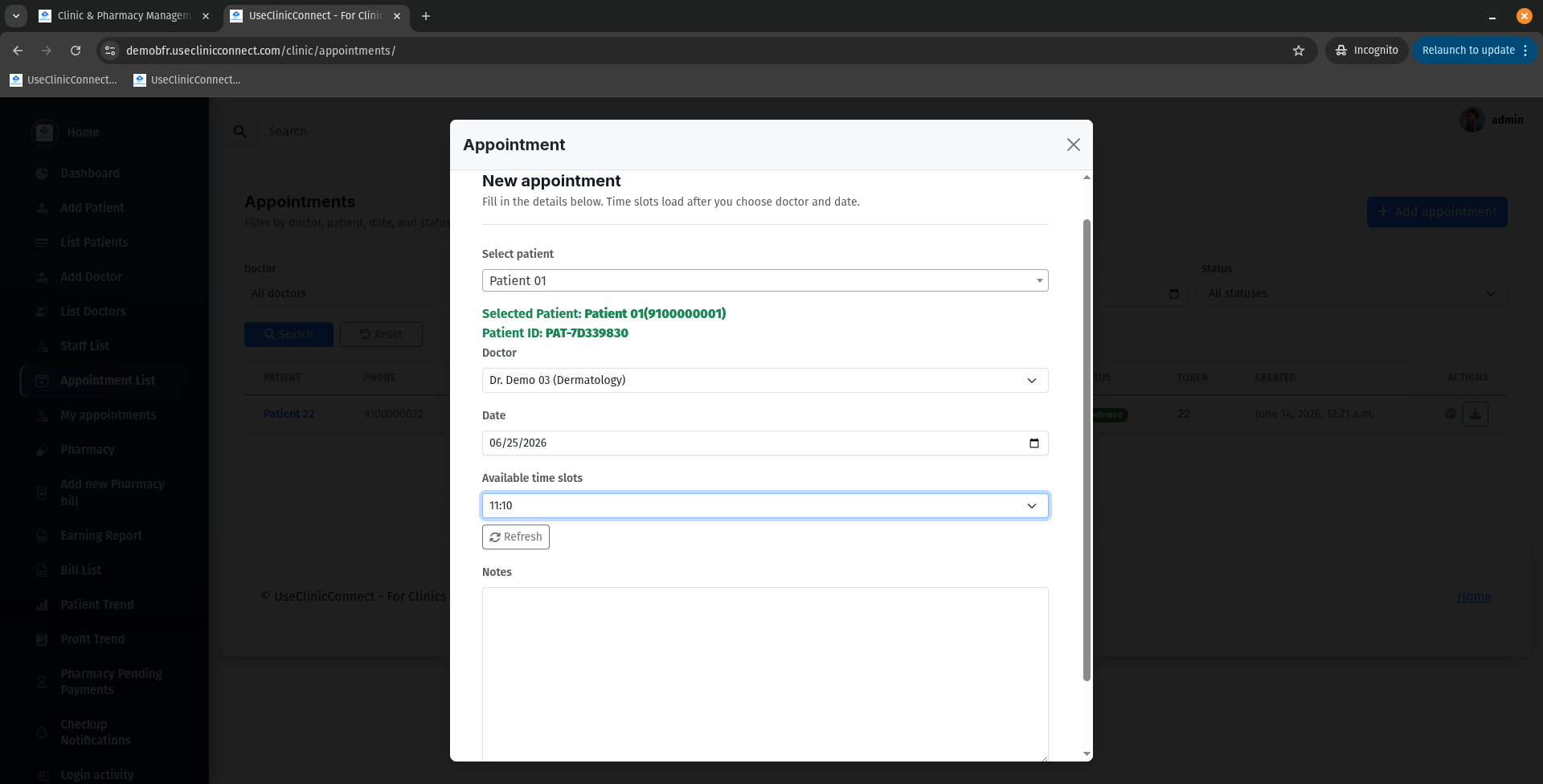Click the dialog scrollbar down arrow
The height and width of the screenshot is (784, 1543).
click(x=1087, y=754)
